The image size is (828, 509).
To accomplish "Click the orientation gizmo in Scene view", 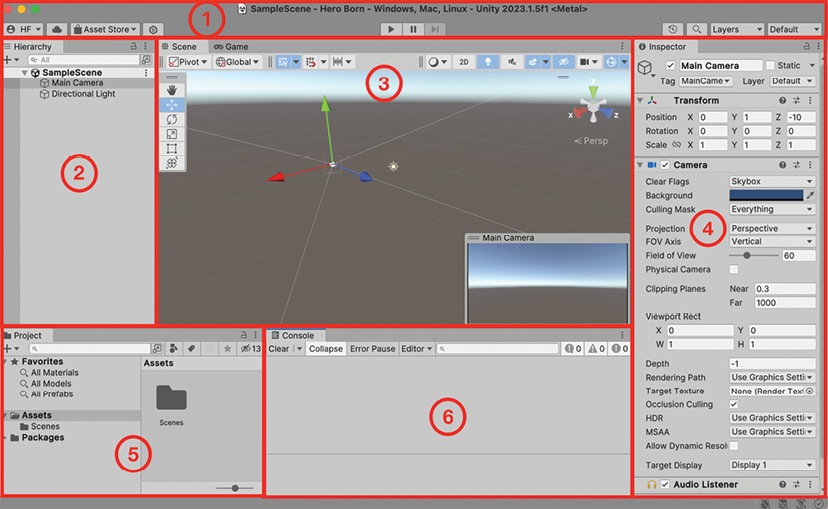I will (x=593, y=105).
